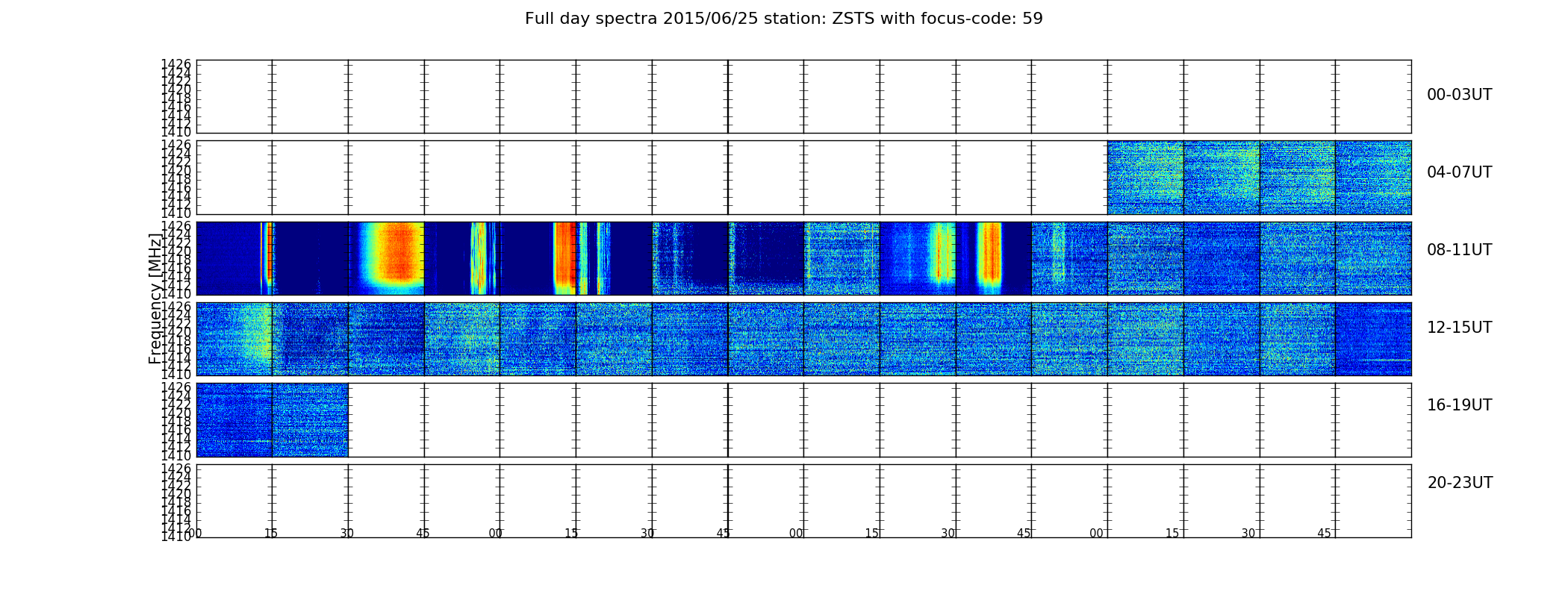1568x597 pixels.
Task: Click the spectrogram data in the 08-11UT row
Action: click(803, 258)
